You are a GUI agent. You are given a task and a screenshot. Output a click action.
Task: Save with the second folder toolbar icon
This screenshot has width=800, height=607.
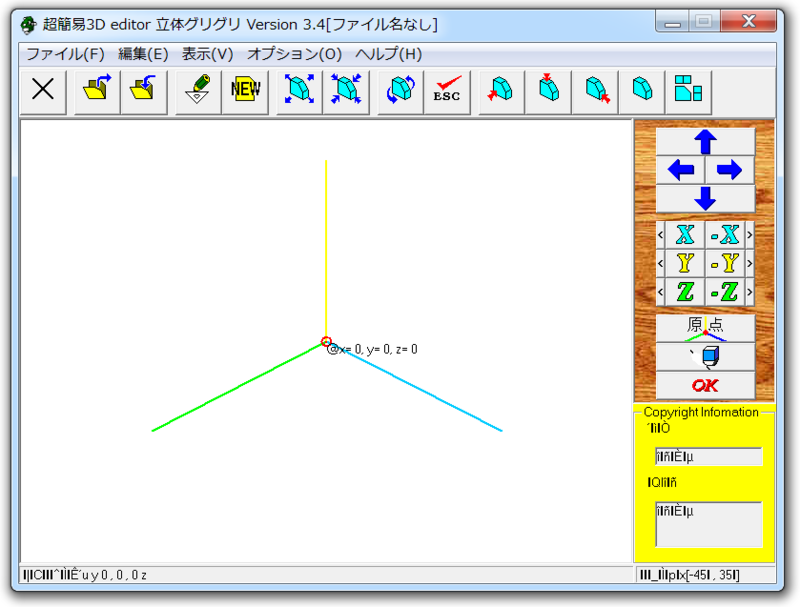145,90
